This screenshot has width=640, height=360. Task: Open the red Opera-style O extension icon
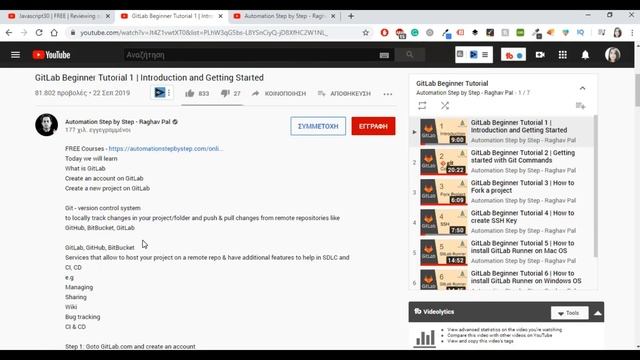pyautogui.click(x=384, y=33)
